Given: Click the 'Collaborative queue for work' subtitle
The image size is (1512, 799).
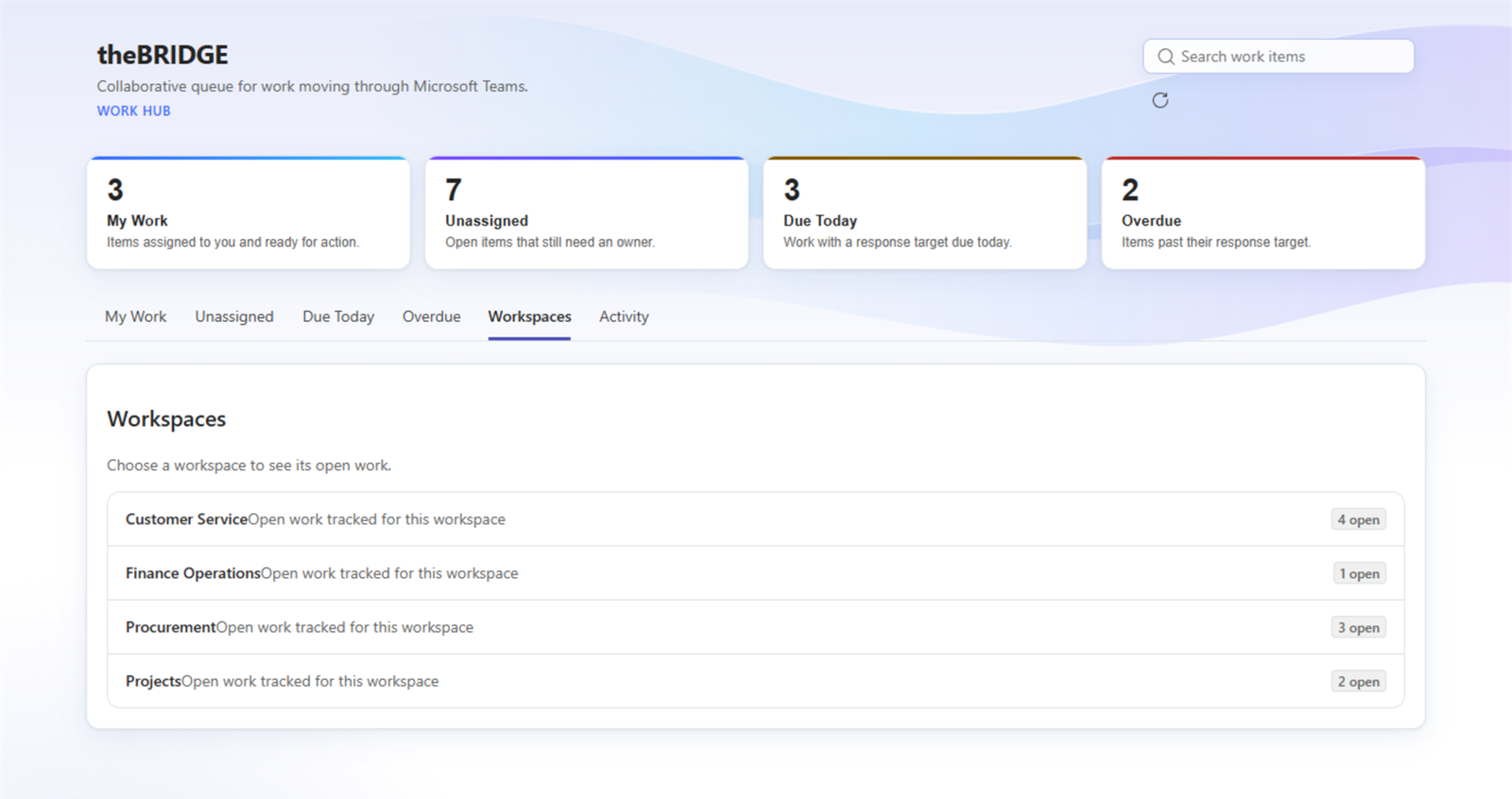Looking at the screenshot, I should pos(313,86).
